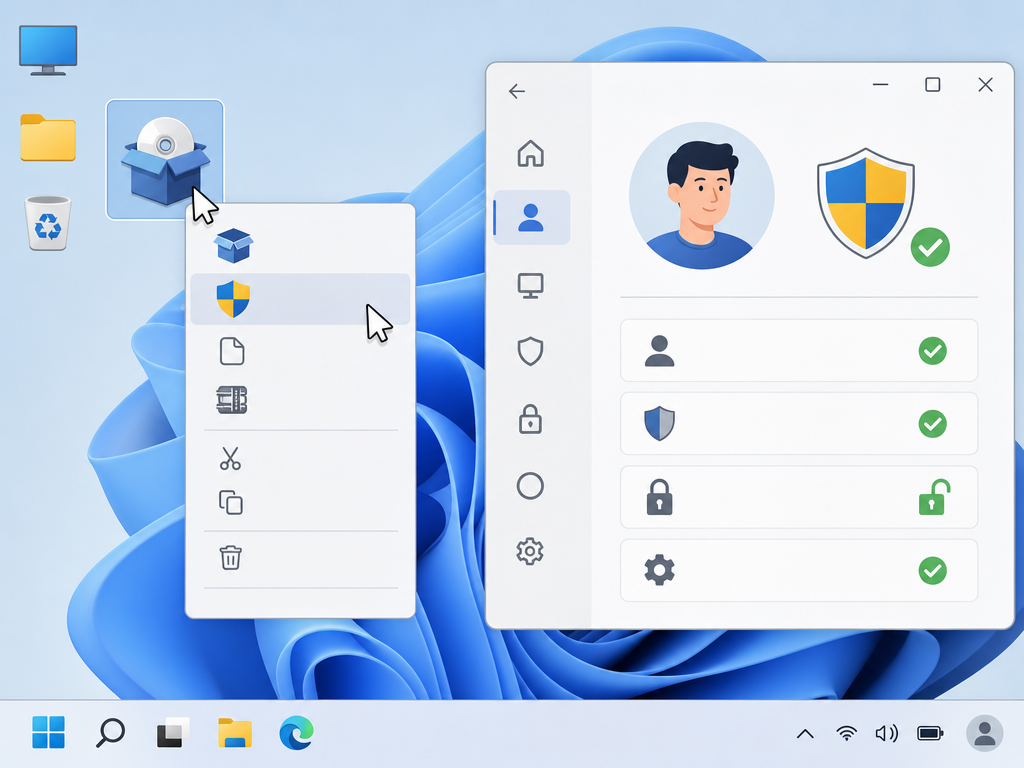Click the green checkmark badge on large shield
Image resolution: width=1024 pixels, height=768 pixels.
(931, 247)
